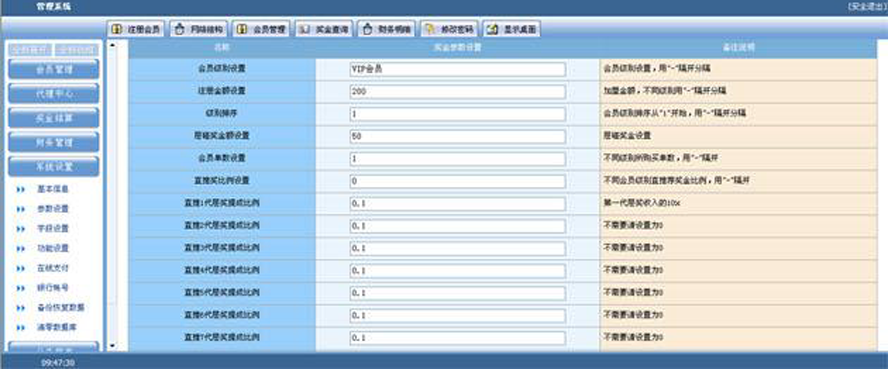
Task: Click the note starting 会员级别排序从
Action: point(674,113)
